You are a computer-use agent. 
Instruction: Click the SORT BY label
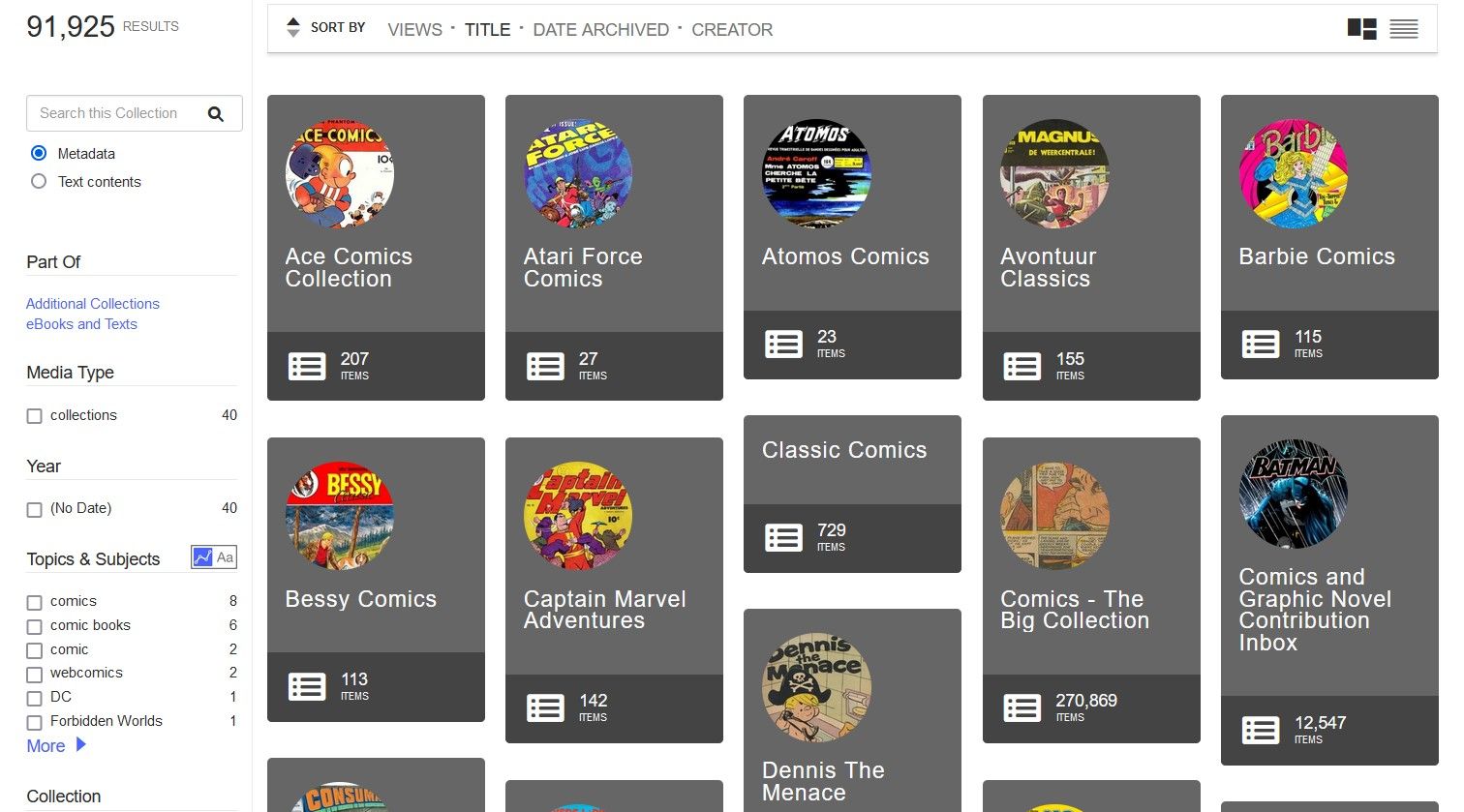pos(338,28)
